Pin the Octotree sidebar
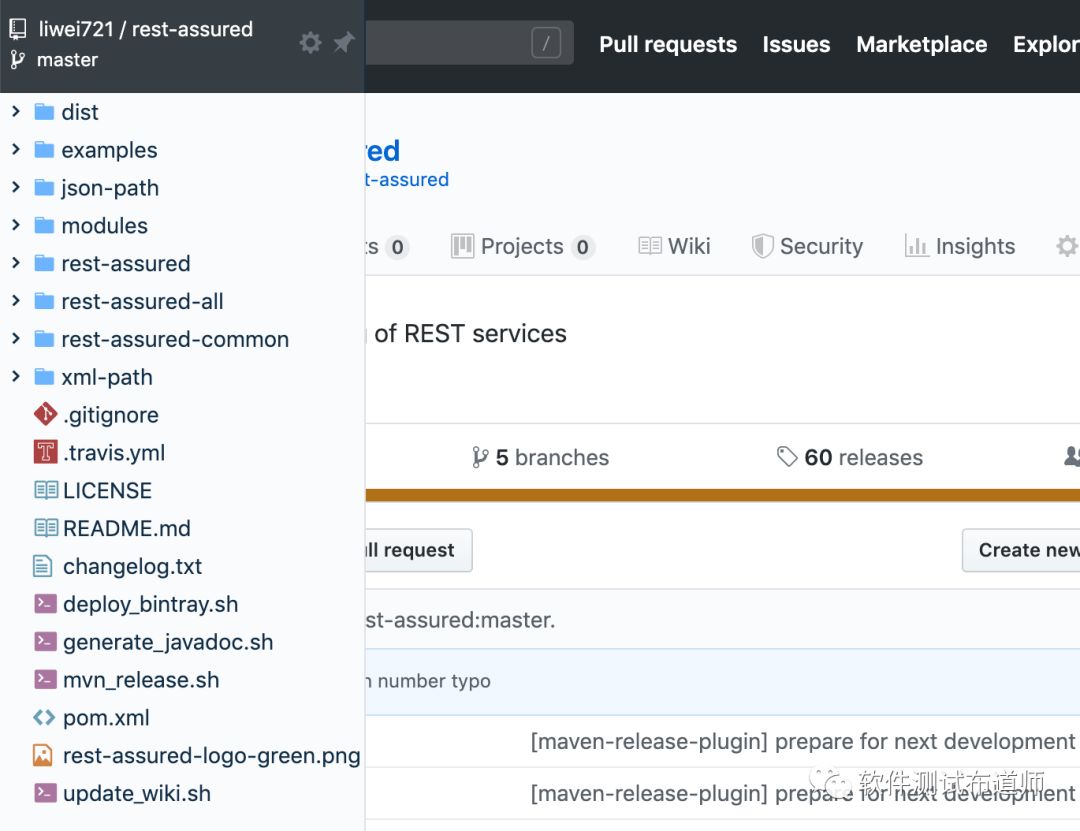This screenshot has width=1080, height=831. point(344,42)
